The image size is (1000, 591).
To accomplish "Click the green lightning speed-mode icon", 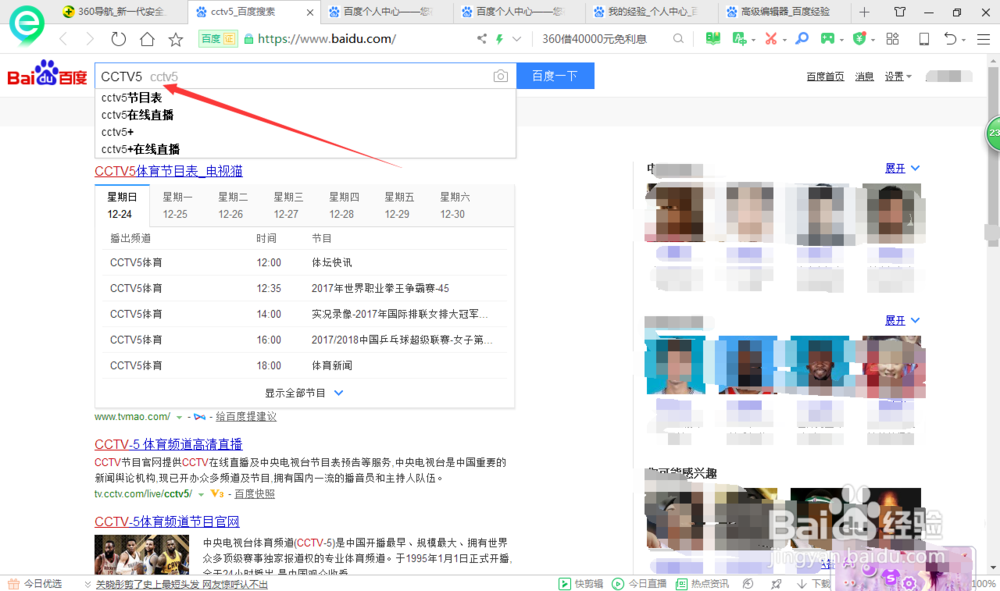I will (499, 39).
